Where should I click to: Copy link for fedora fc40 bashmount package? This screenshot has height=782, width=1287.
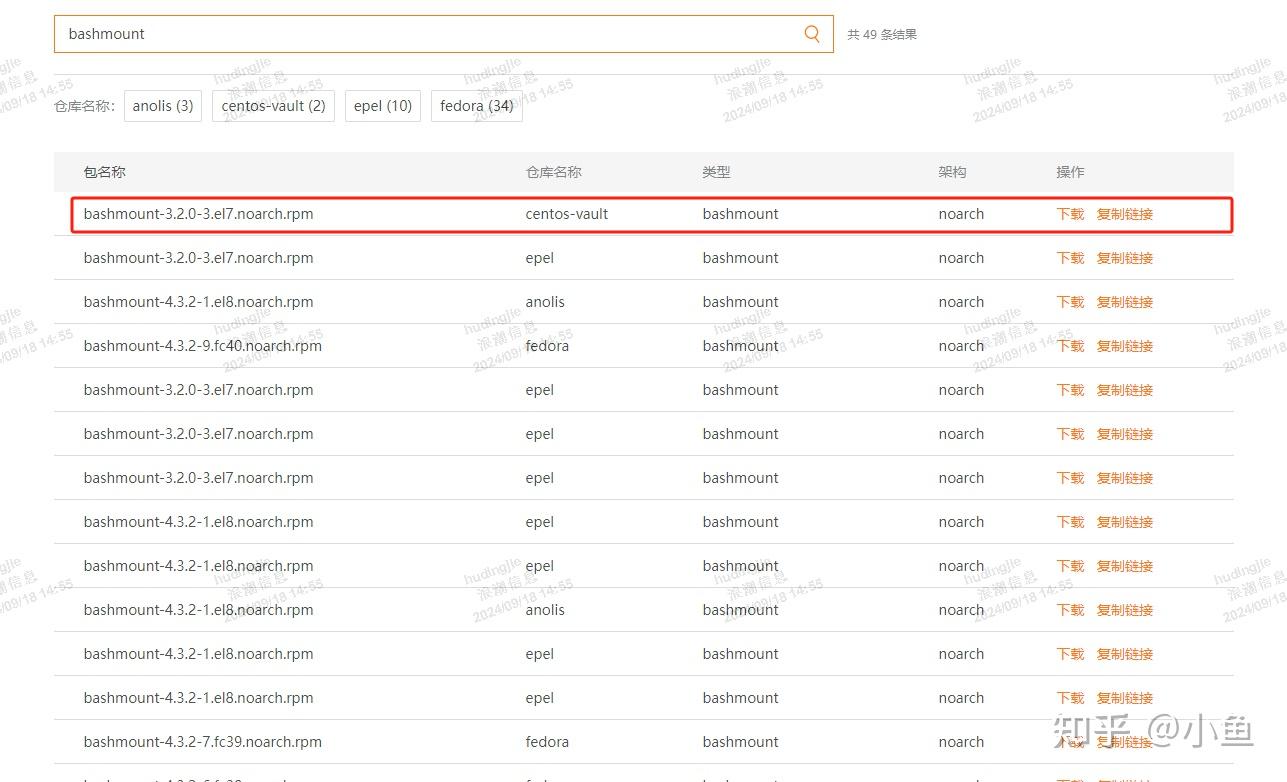tap(1123, 345)
